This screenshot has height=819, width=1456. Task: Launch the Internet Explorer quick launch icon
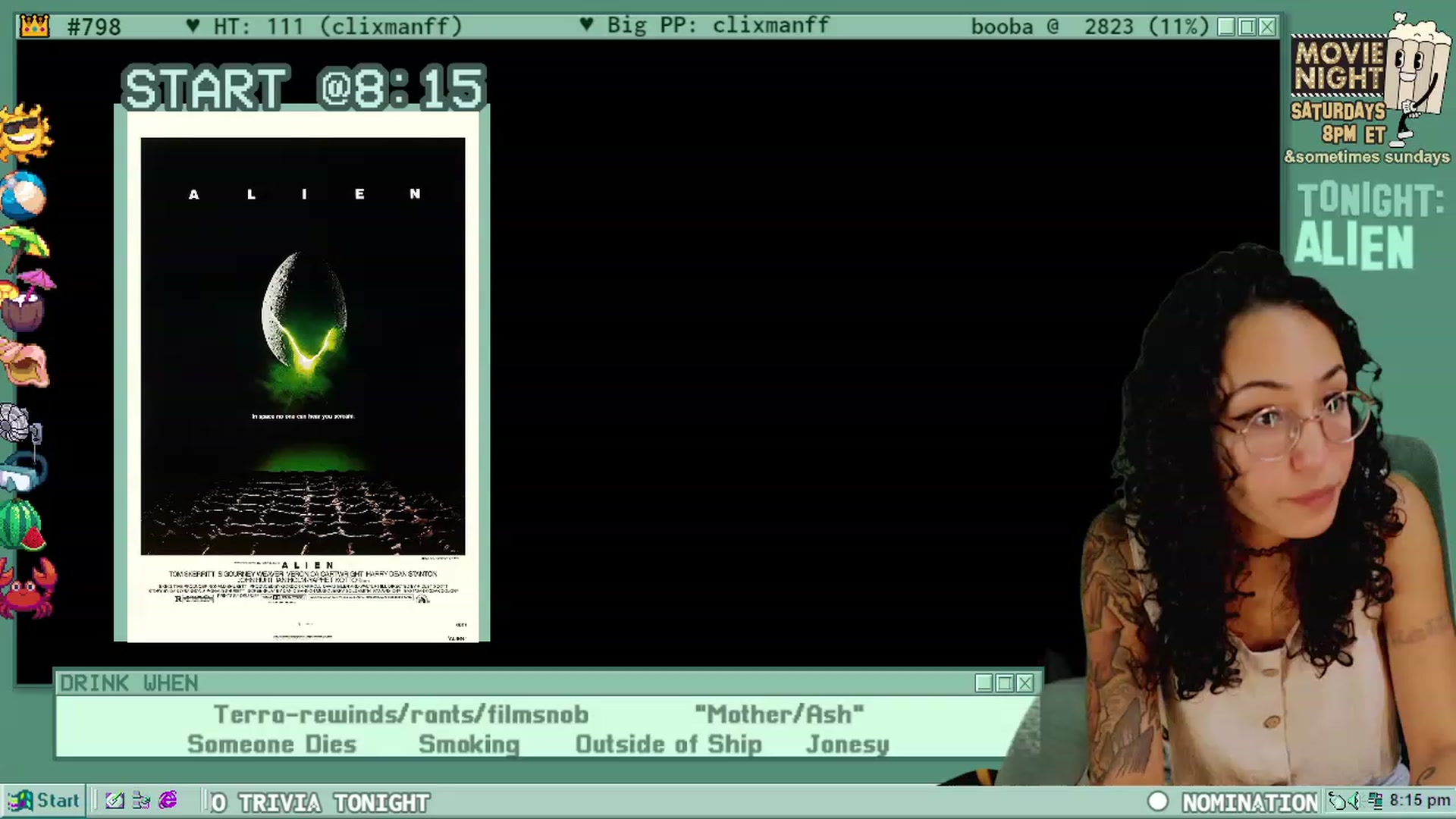[x=168, y=801]
